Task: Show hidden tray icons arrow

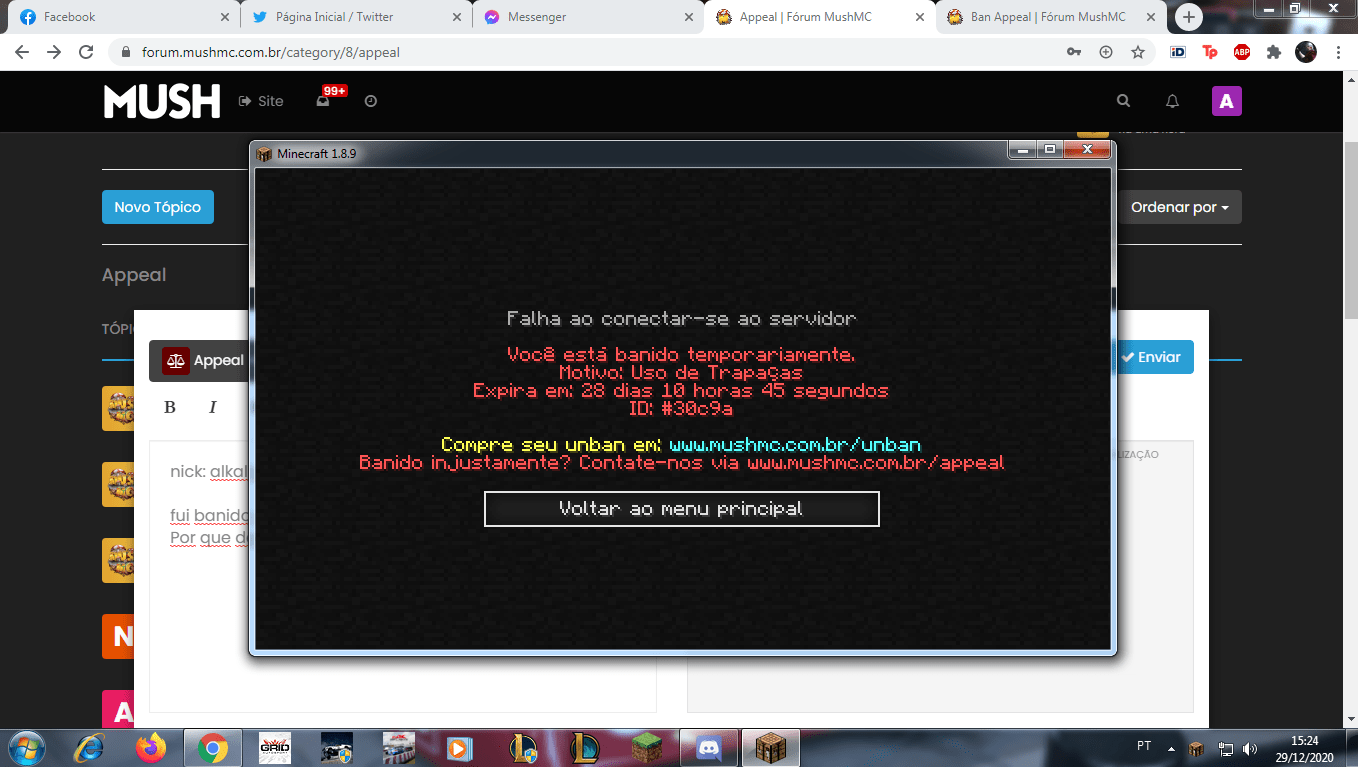Action: coord(1171,748)
